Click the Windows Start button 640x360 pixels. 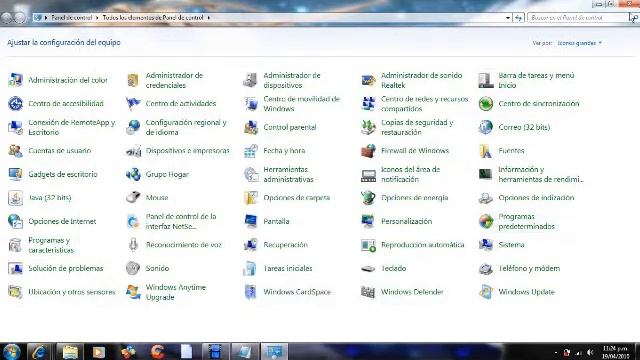click(x=11, y=351)
